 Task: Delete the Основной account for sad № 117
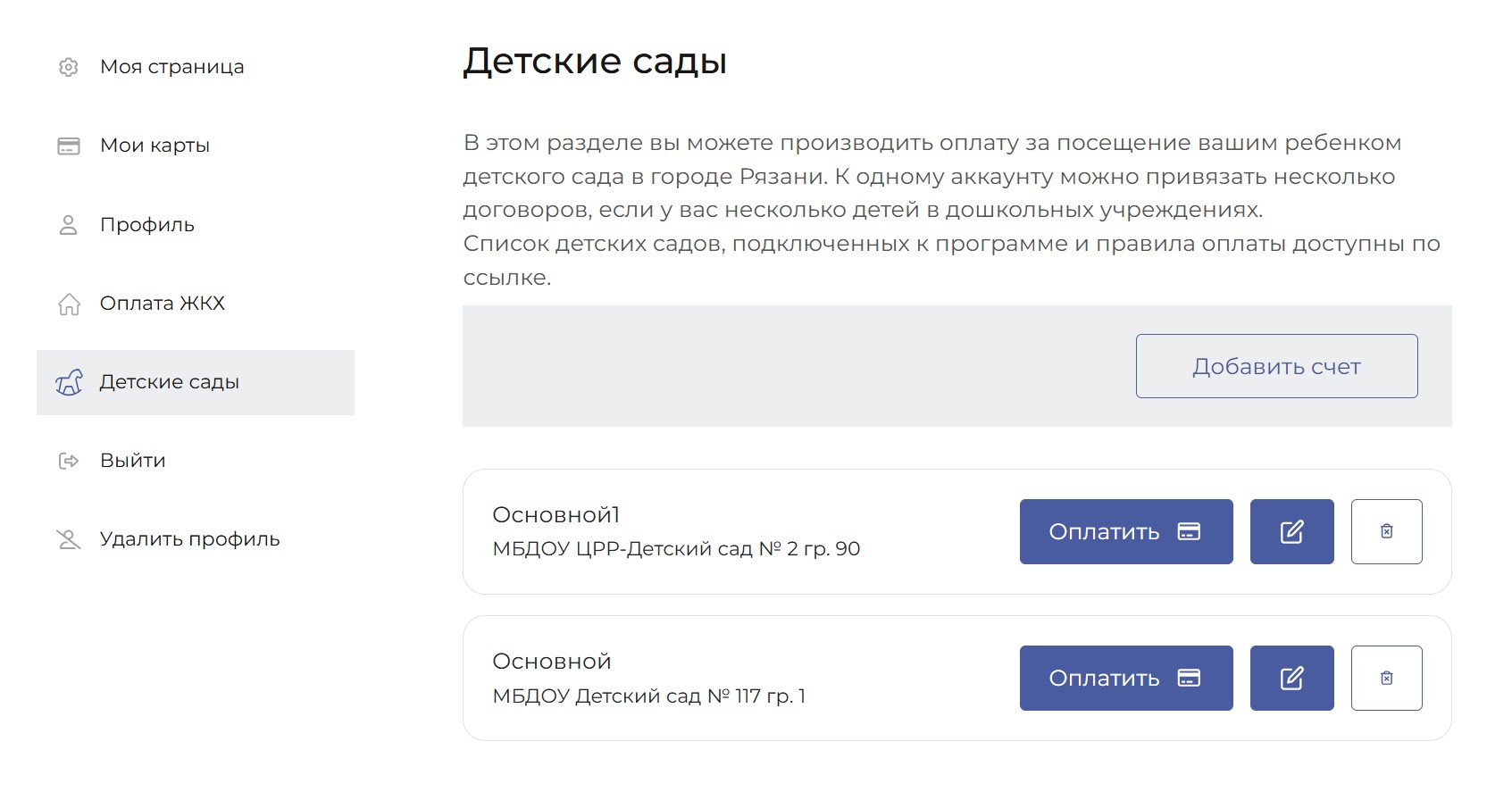point(1386,679)
